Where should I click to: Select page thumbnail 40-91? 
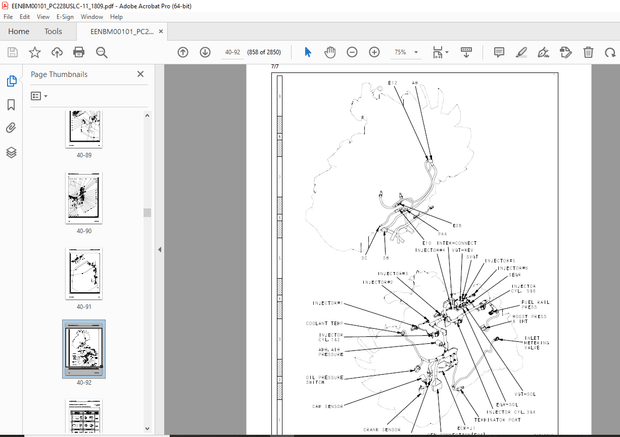click(x=84, y=274)
